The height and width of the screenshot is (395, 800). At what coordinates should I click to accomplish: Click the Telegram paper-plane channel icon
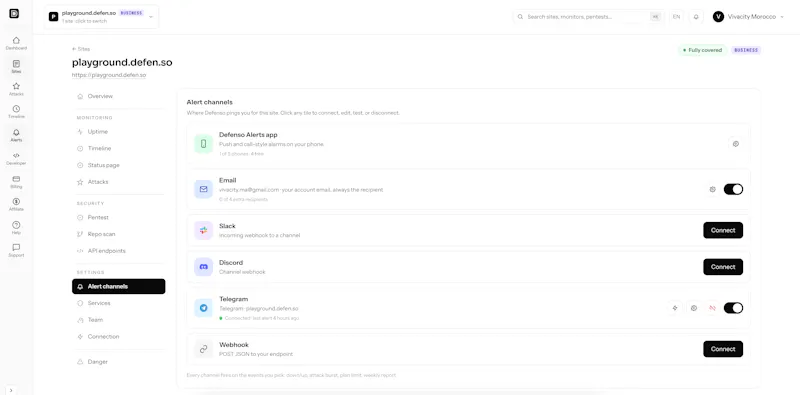tap(204, 308)
